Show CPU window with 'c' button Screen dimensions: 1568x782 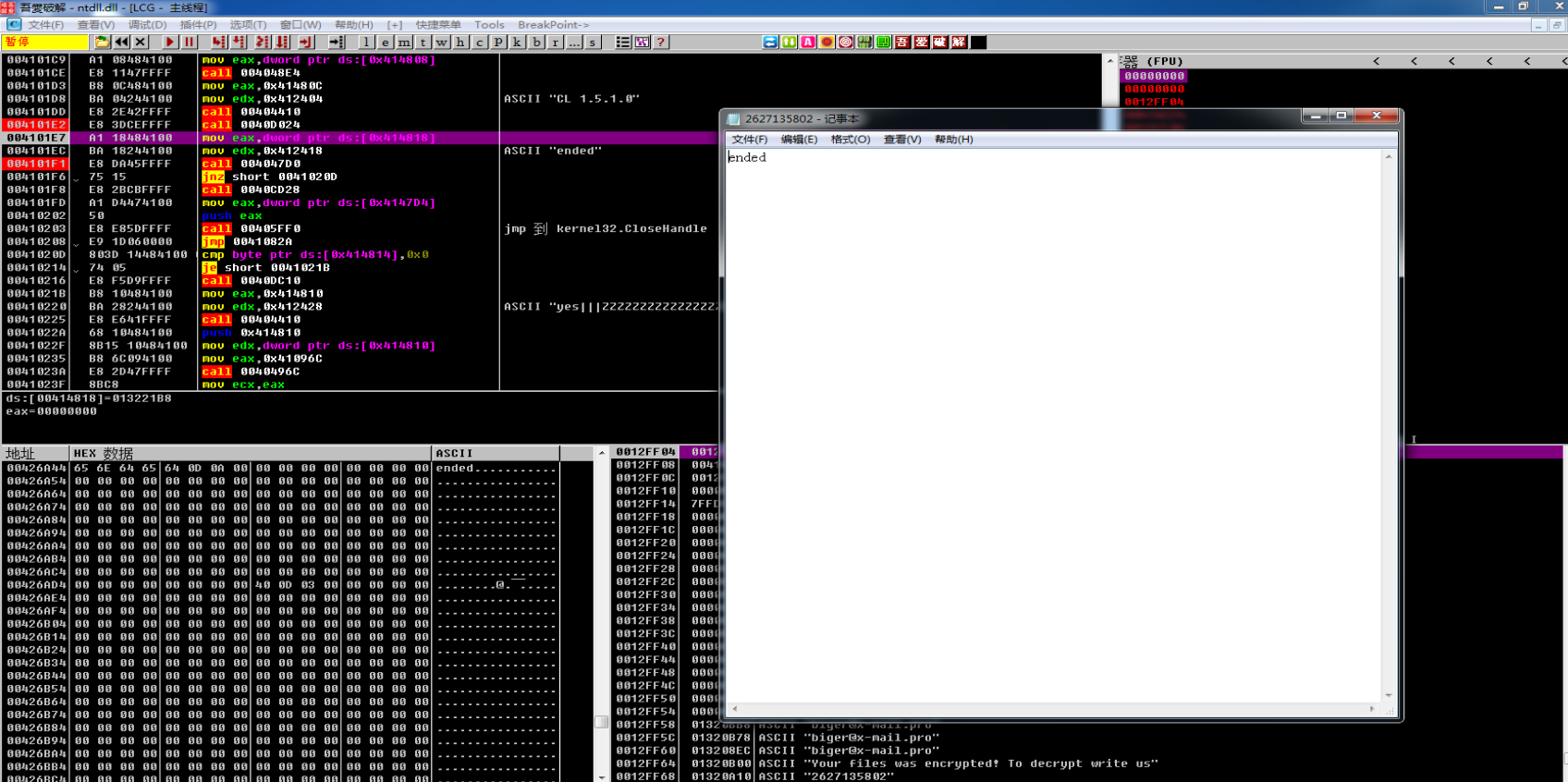(x=480, y=42)
